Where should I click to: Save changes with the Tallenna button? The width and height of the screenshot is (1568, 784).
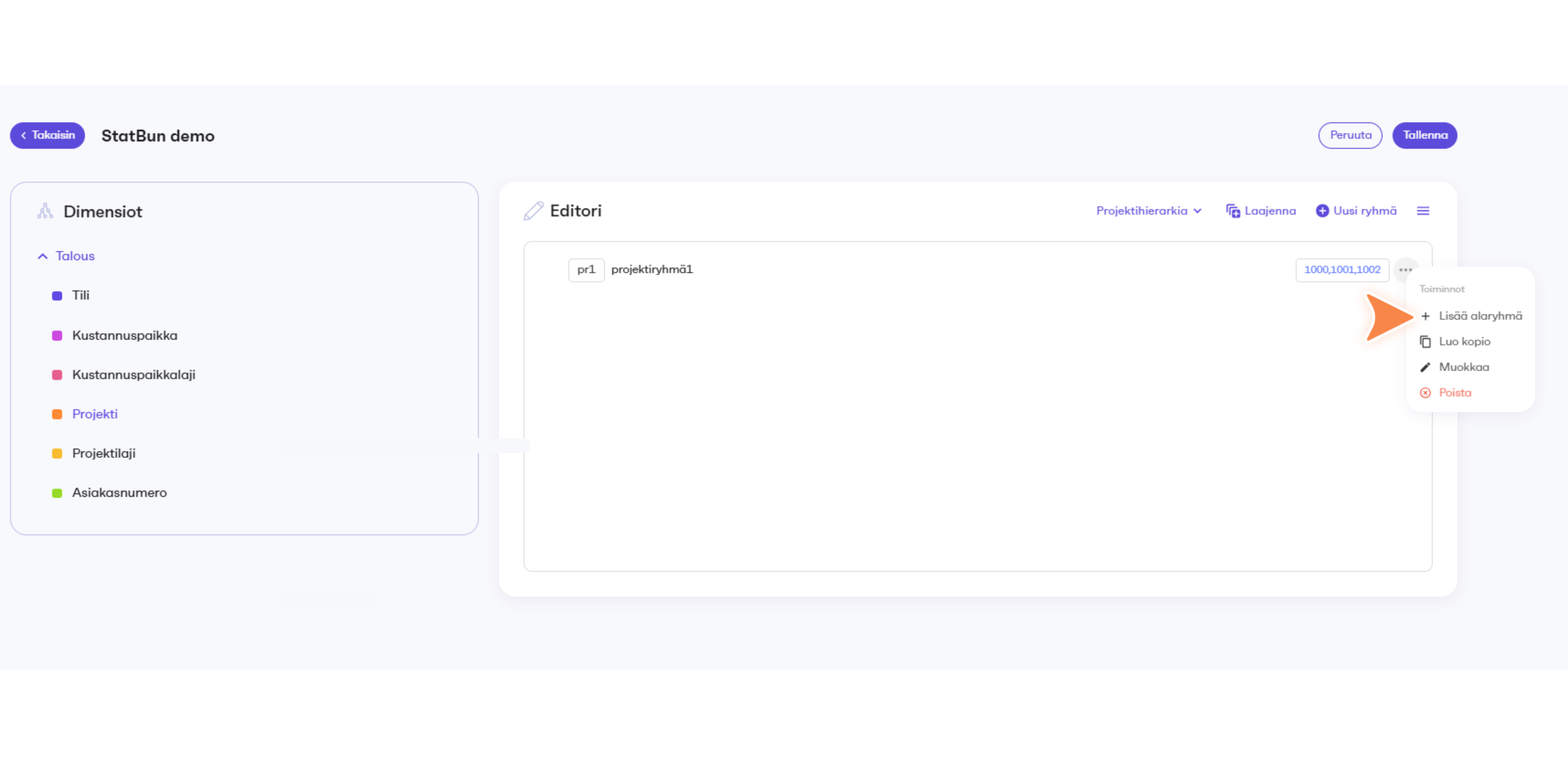point(1424,135)
